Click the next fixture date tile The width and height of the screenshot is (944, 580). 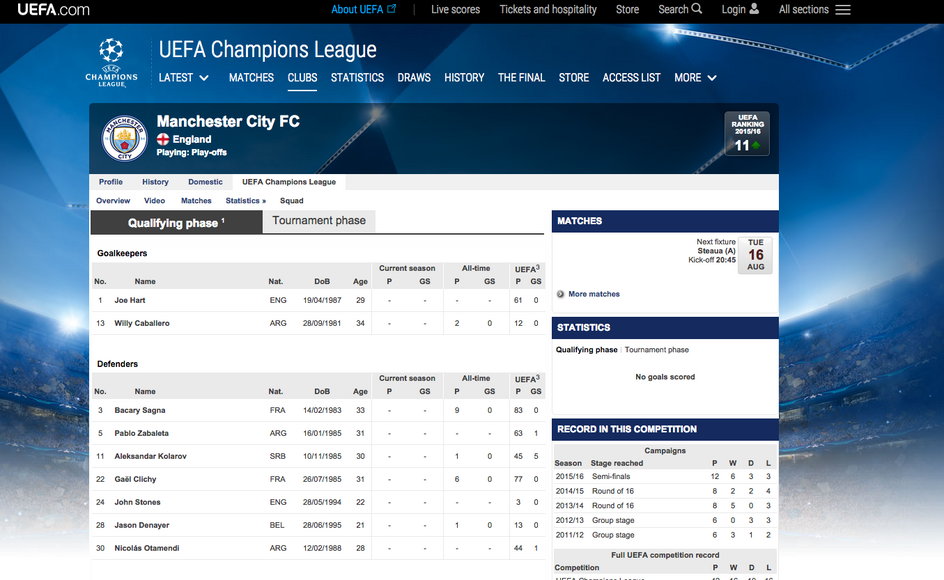(x=756, y=255)
